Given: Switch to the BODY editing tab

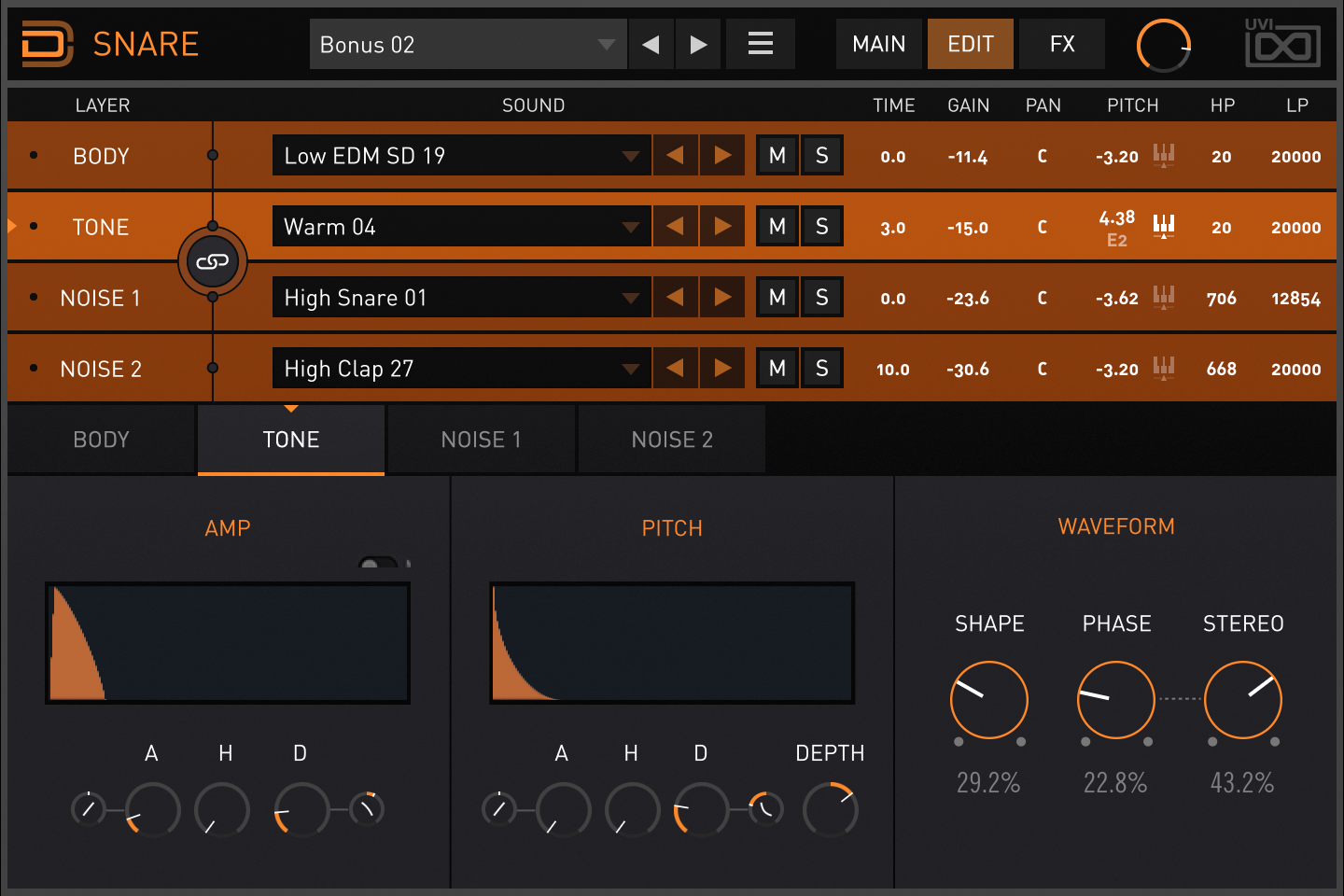Looking at the screenshot, I should 102,440.
